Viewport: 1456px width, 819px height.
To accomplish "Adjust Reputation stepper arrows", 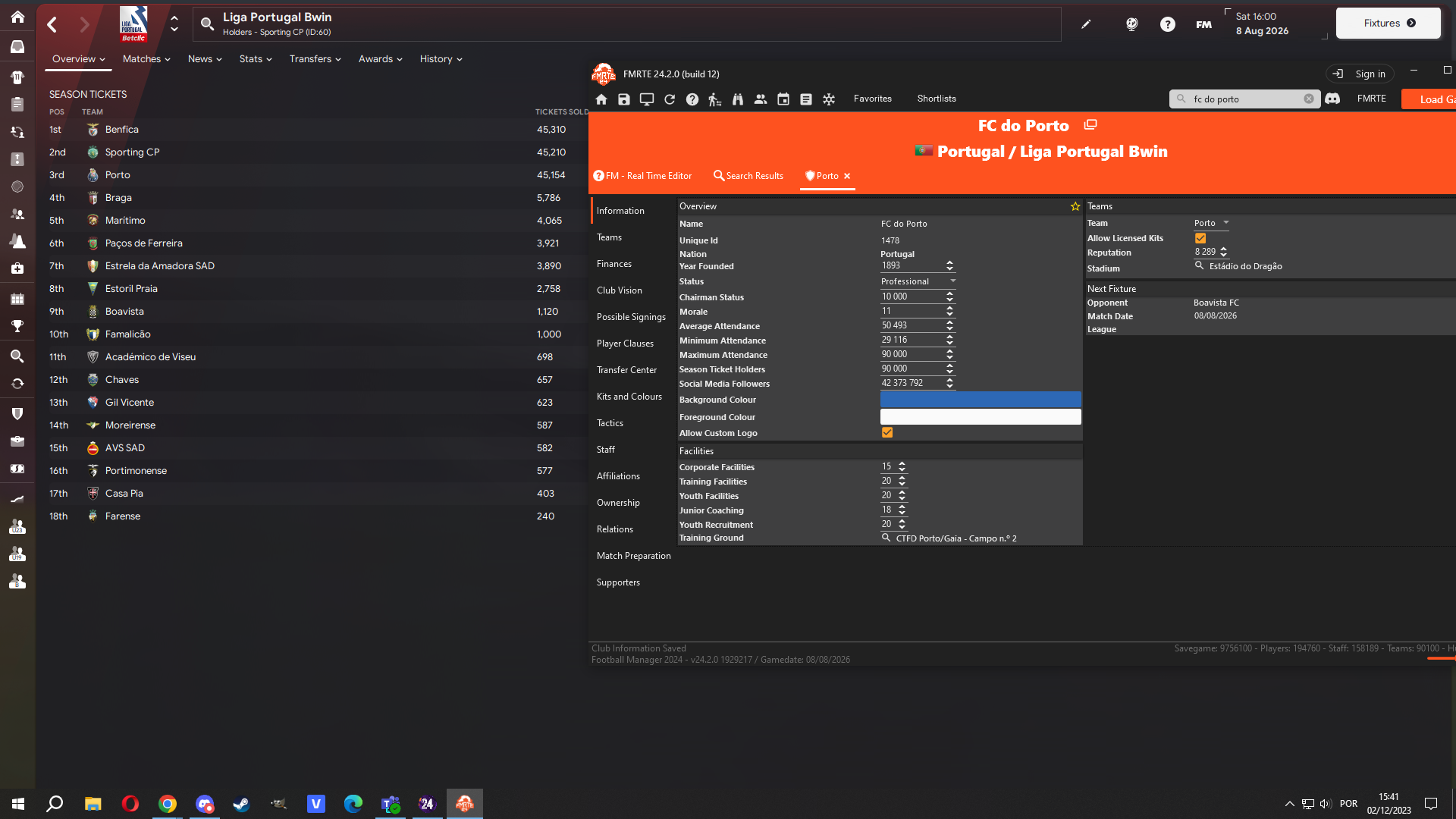I will (1223, 252).
